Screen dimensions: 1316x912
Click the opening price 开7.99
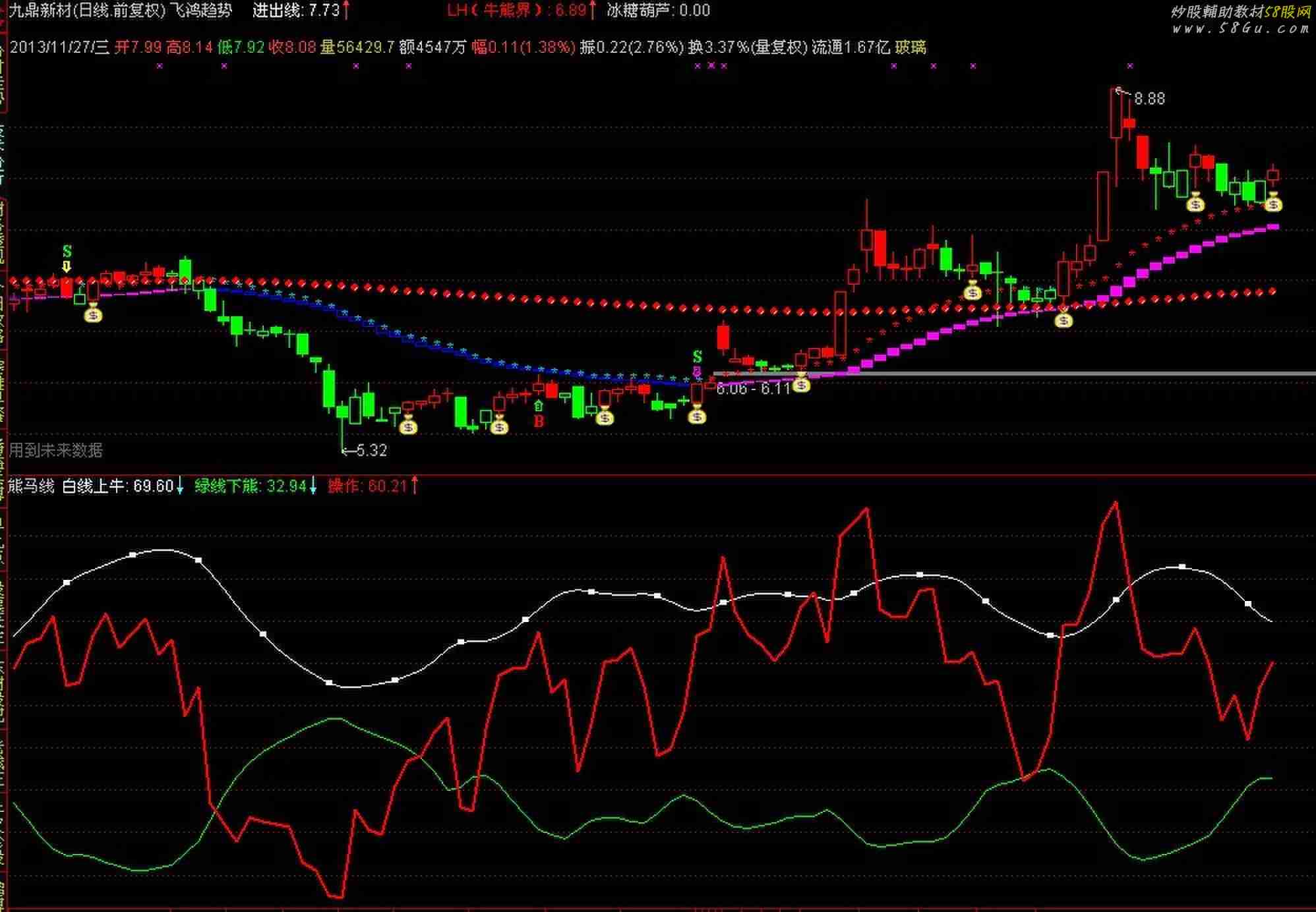138,47
